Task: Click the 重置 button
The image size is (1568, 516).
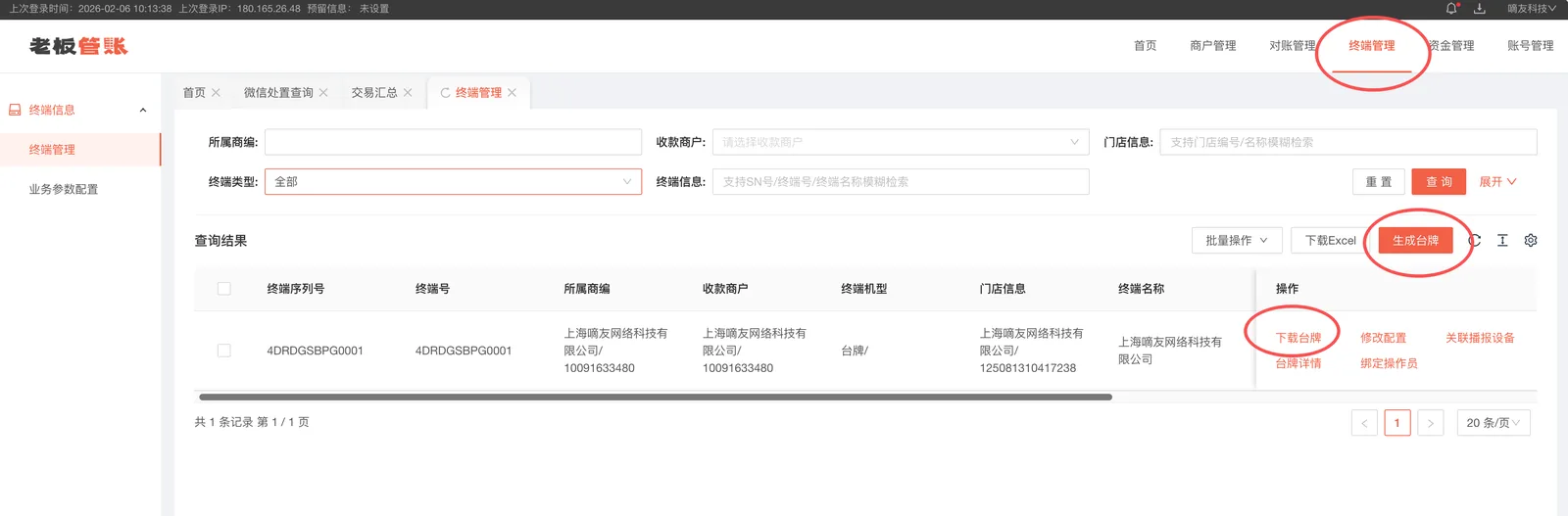Action: point(1379,182)
